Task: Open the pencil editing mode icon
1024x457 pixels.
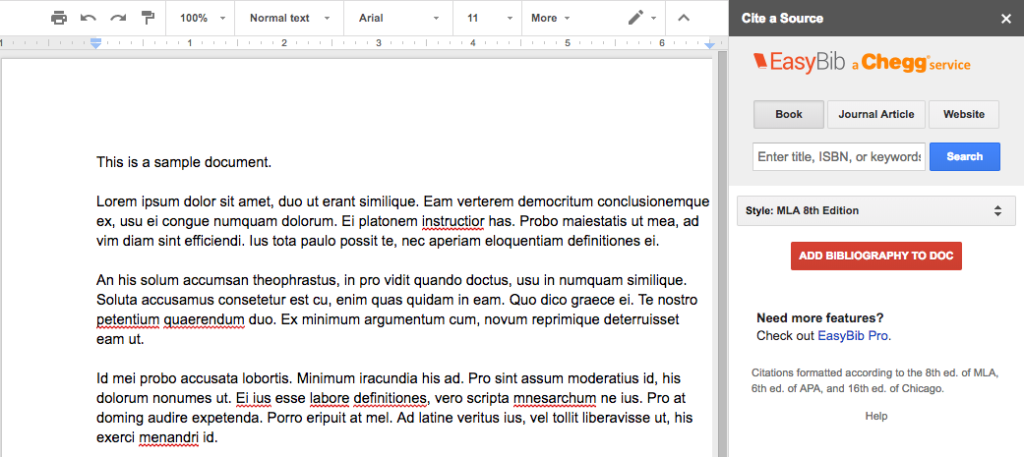Action: (x=641, y=18)
